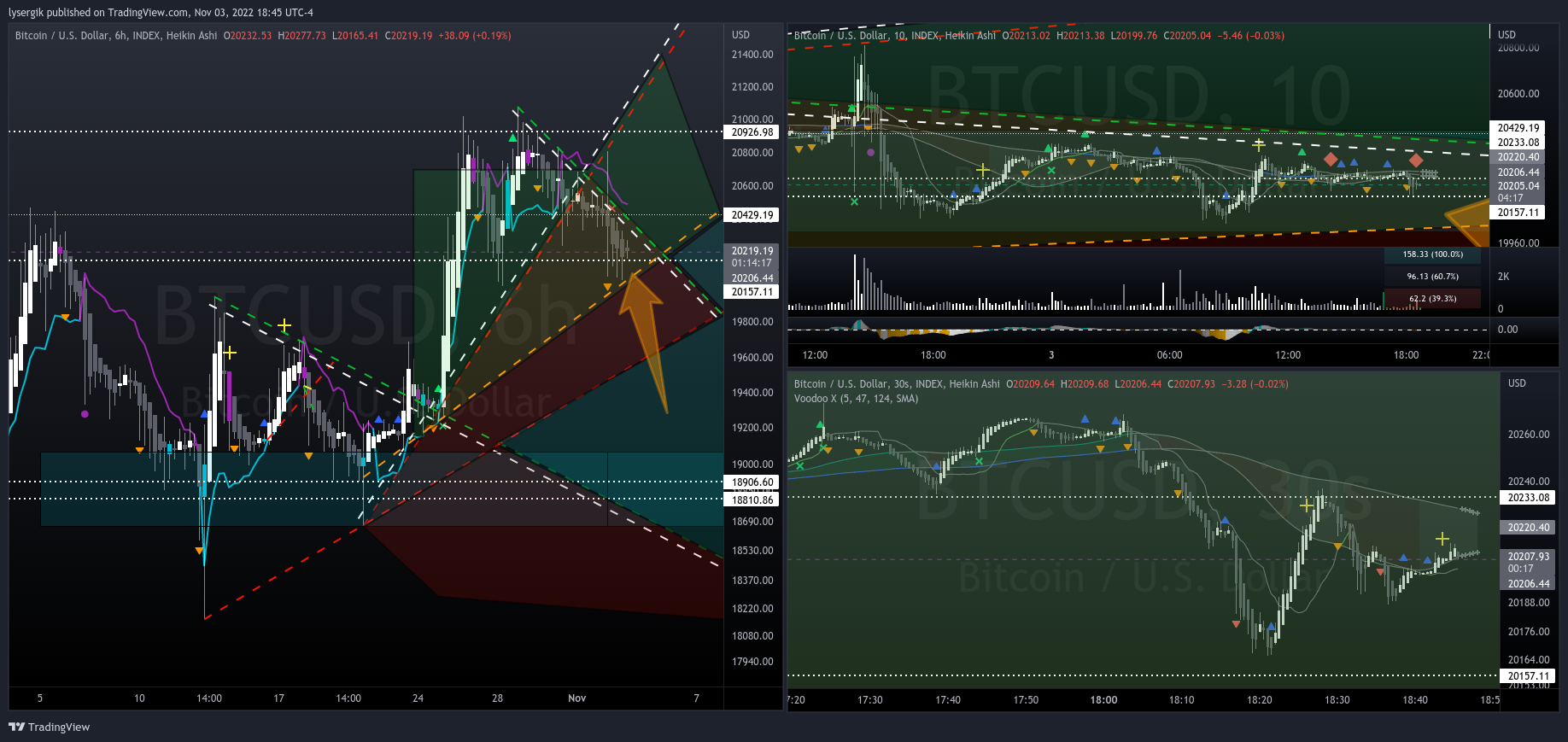
Task: Click the 20233.08 price label on 10-minute chart
Action: (1518, 143)
